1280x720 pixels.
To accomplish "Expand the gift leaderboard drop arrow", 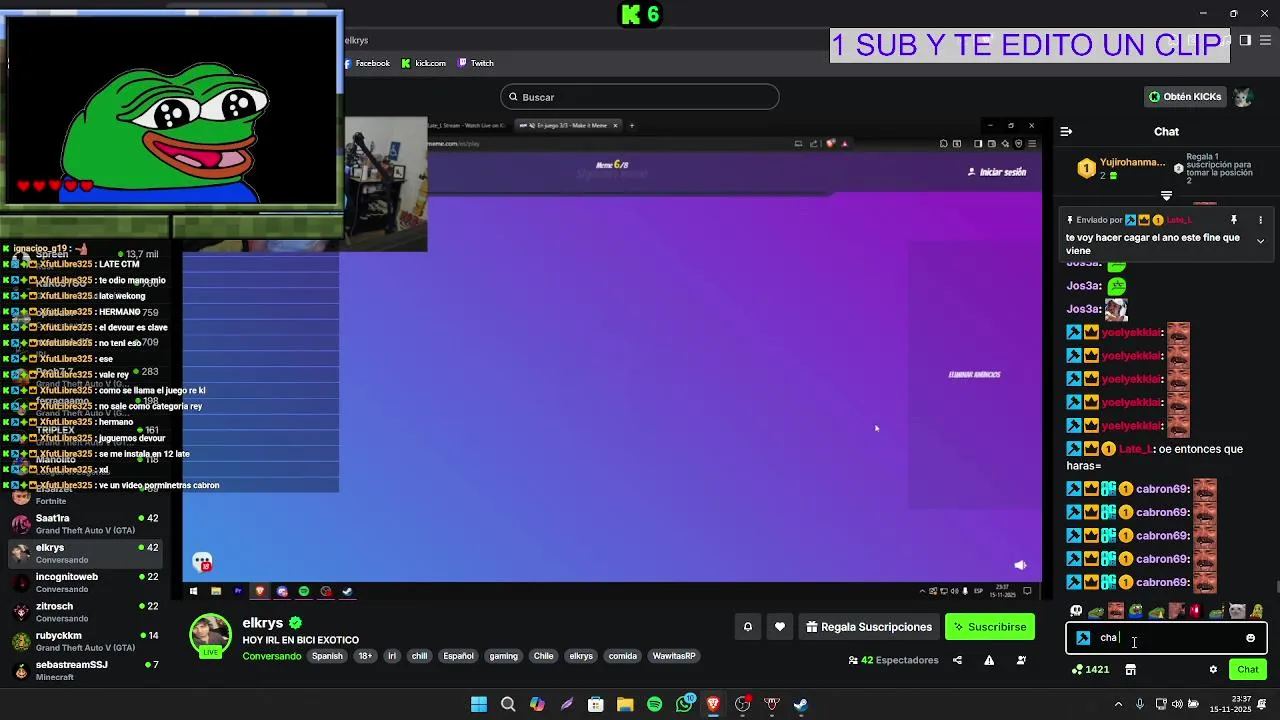I will [x=1166, y=196].
